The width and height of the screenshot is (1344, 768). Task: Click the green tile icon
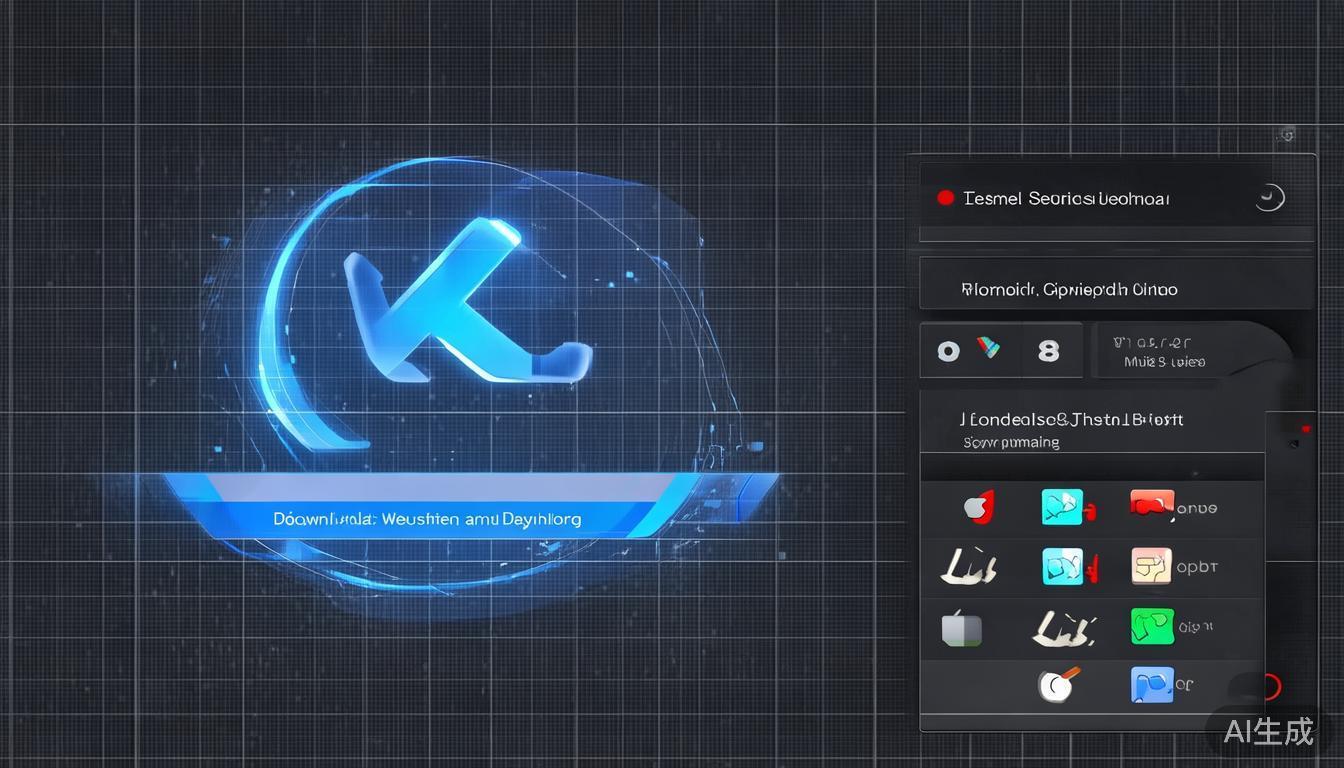point(1152,626)
